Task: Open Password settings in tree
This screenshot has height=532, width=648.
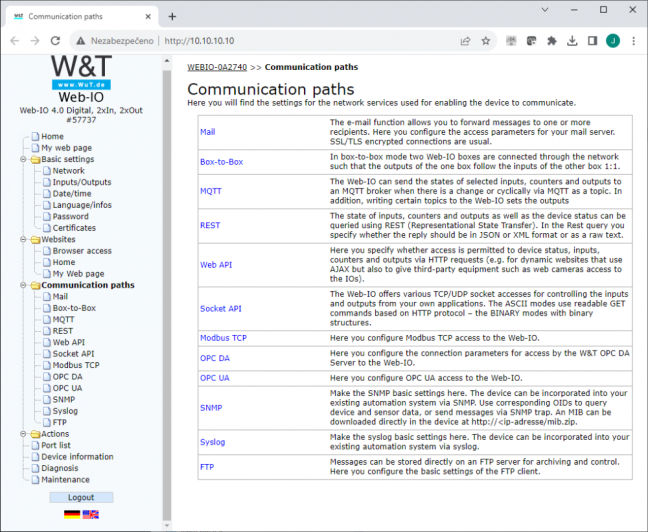Action: pyautogui.click(x=70, y=217)
